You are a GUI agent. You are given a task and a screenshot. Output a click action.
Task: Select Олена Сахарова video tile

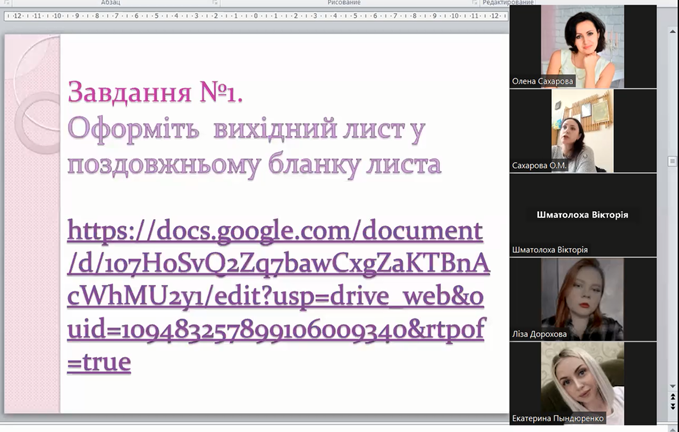pos(583,46)
